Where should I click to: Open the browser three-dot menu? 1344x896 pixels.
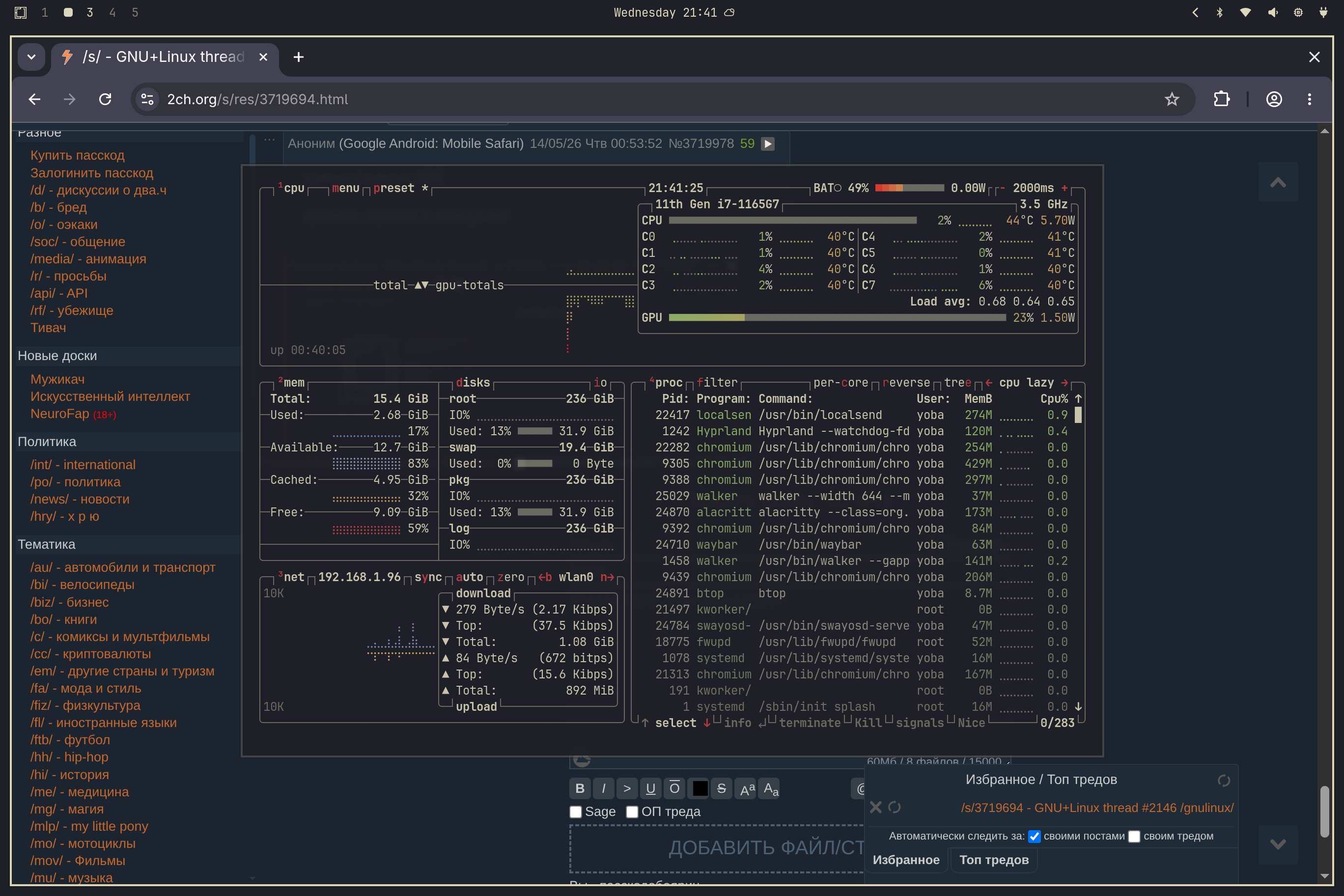(1309, 99)
